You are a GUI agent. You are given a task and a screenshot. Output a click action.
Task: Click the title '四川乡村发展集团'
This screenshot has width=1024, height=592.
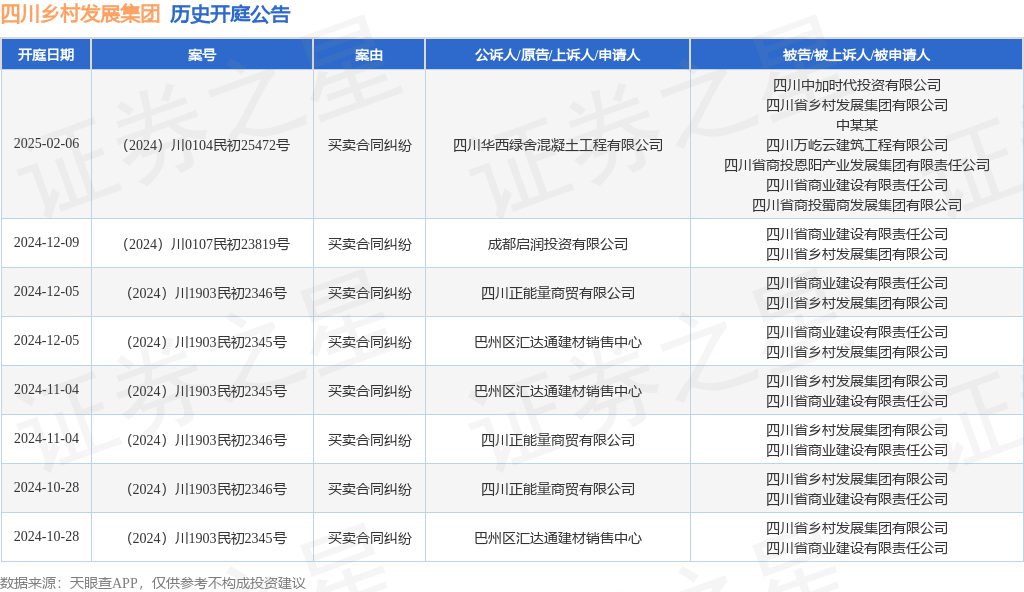coord(80,14)
